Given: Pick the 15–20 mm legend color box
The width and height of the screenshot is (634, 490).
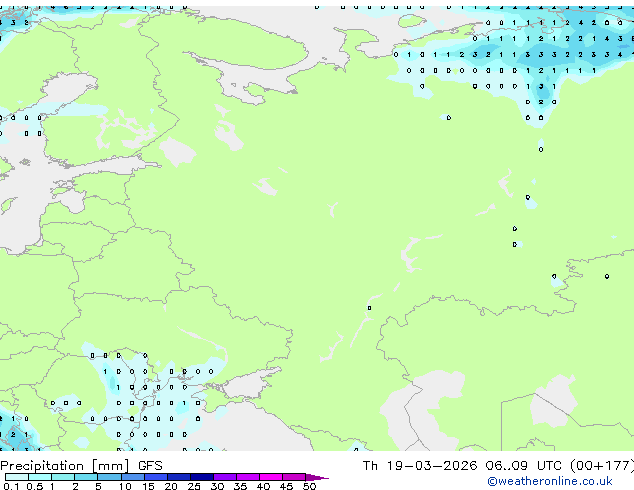Looking at the screenshot, I should (x=156, y=477).
